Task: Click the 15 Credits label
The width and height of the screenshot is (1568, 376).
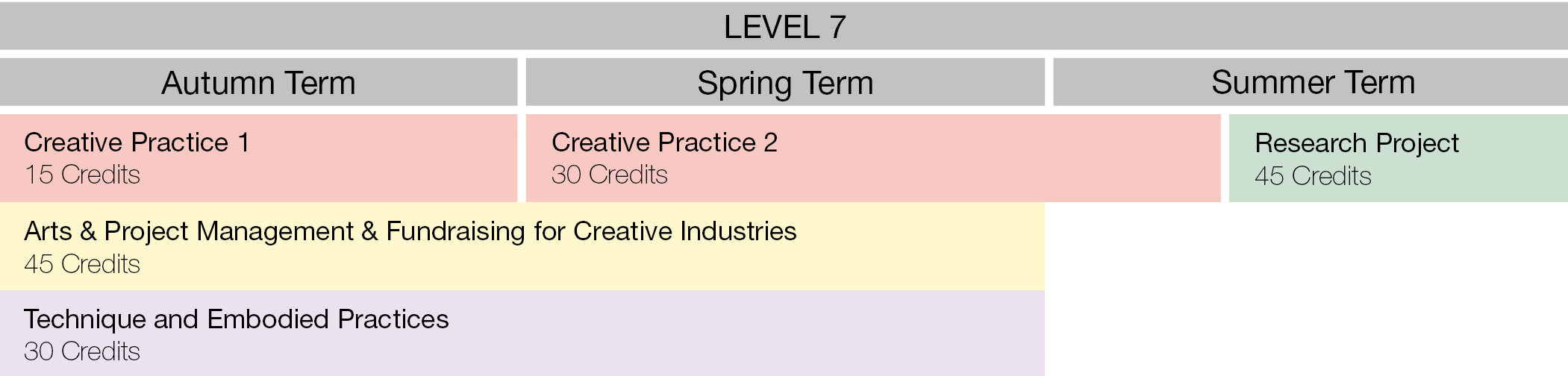Action: coord(82,175)
